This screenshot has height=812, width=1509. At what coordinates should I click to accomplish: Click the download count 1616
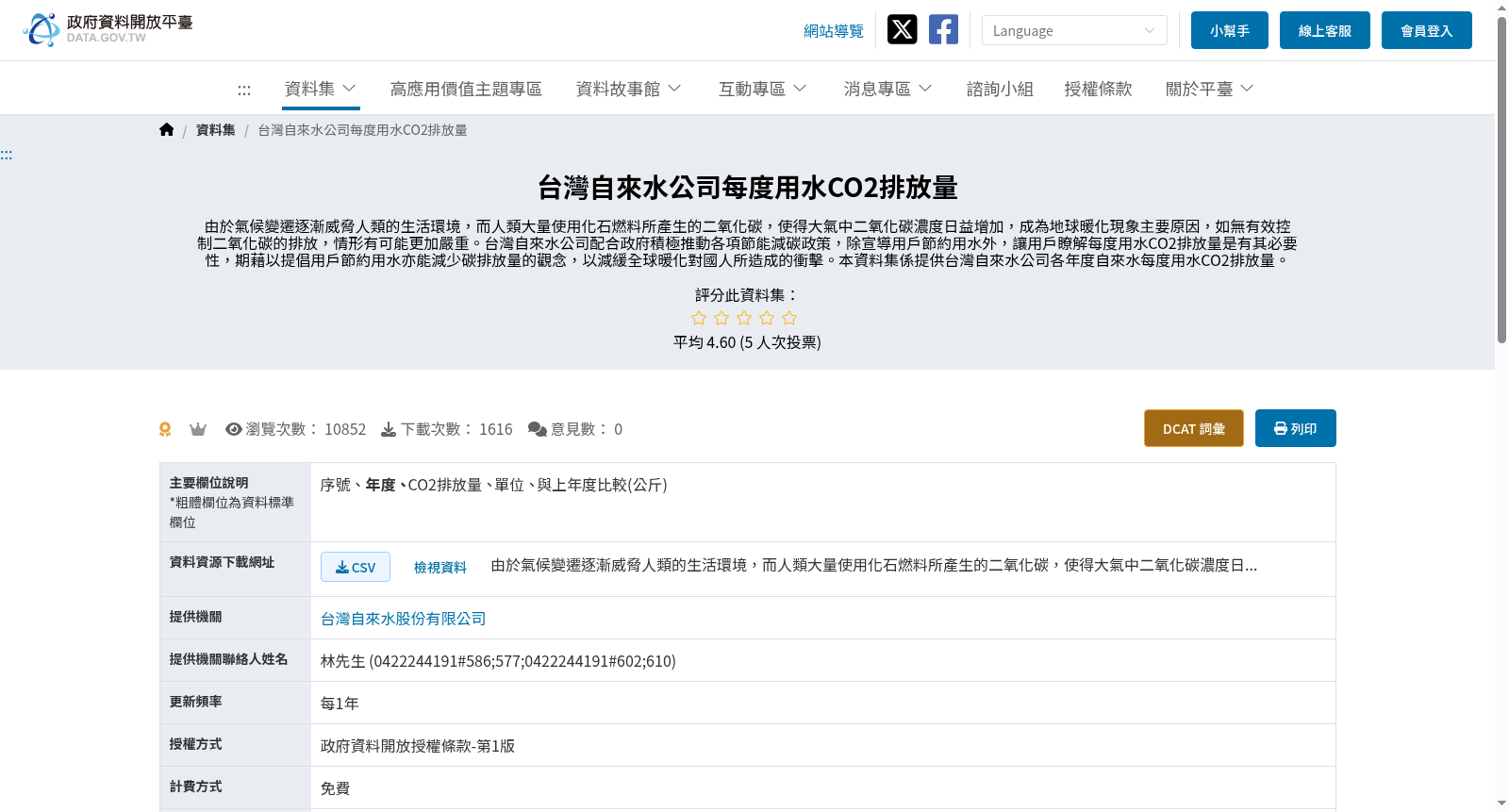[x=496, y=429]
